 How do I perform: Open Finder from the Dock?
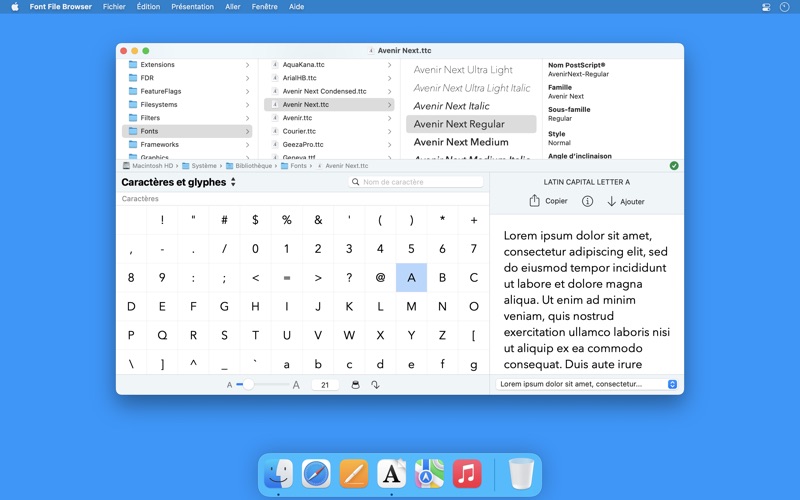pyautogui.click(x=279, y=474)
